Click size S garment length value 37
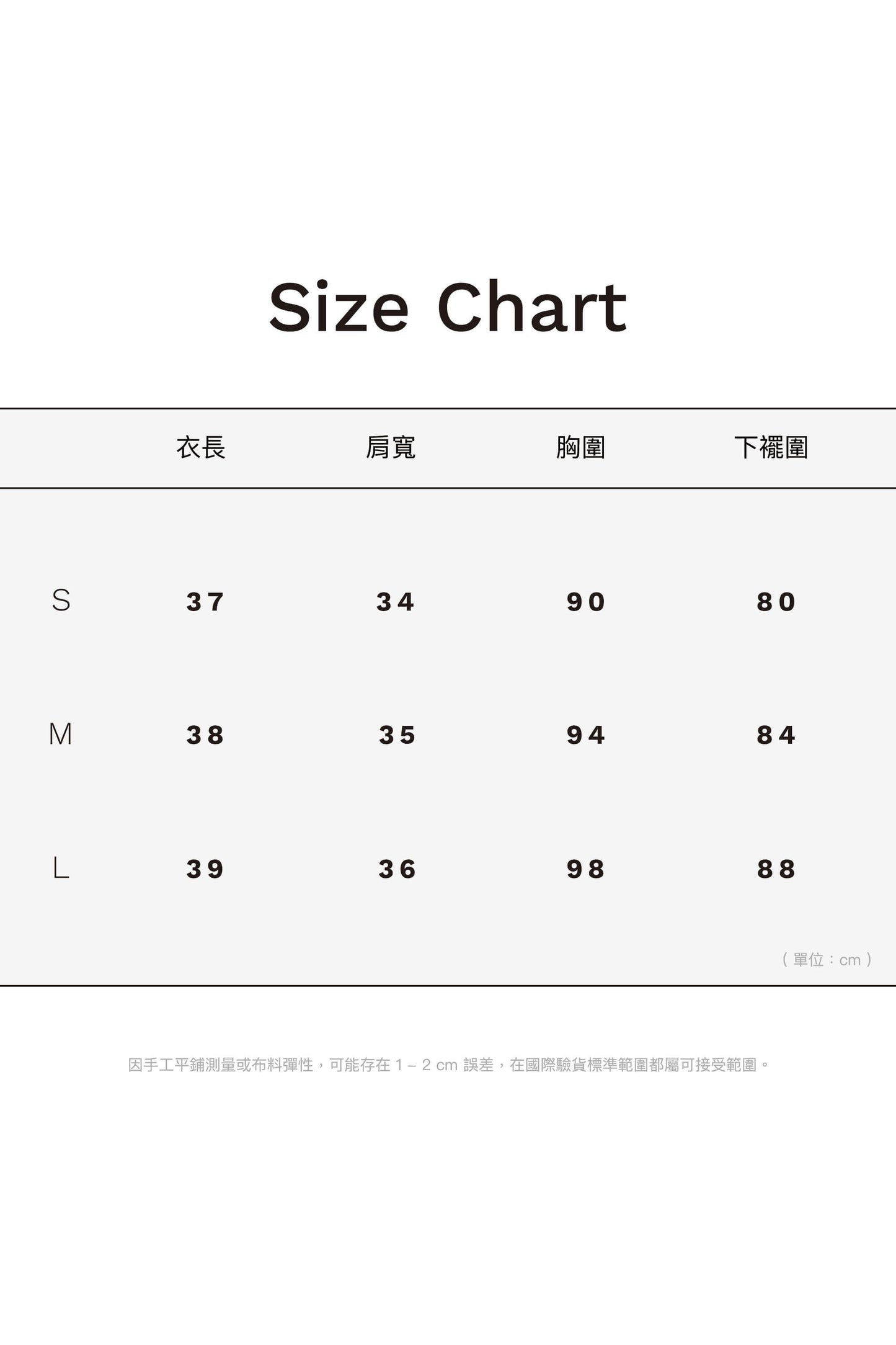Viewport: 896px width, 1345px height. pyautogui.click(x=205, y=602)
